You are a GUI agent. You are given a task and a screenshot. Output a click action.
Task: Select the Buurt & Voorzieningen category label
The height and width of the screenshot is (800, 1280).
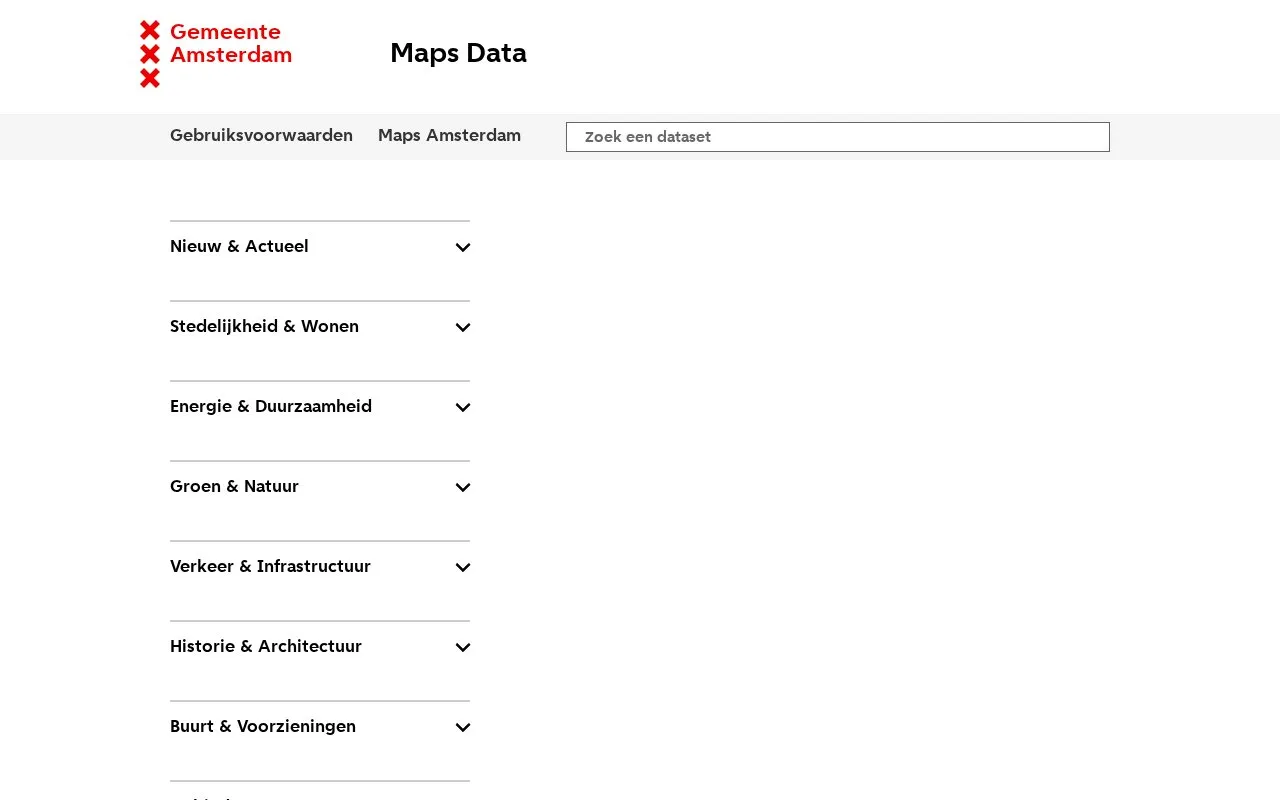[x=263, y=726]
